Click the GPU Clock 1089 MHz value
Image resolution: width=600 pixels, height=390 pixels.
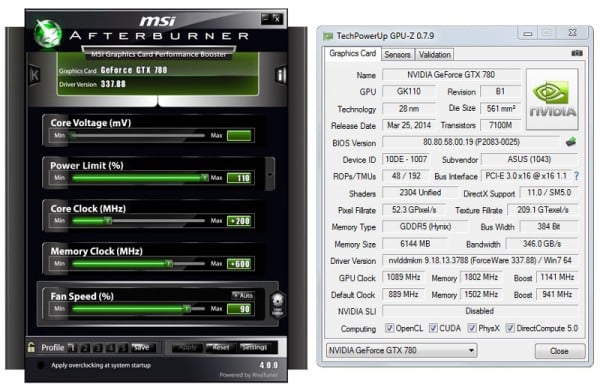click(x=403, y=277)
